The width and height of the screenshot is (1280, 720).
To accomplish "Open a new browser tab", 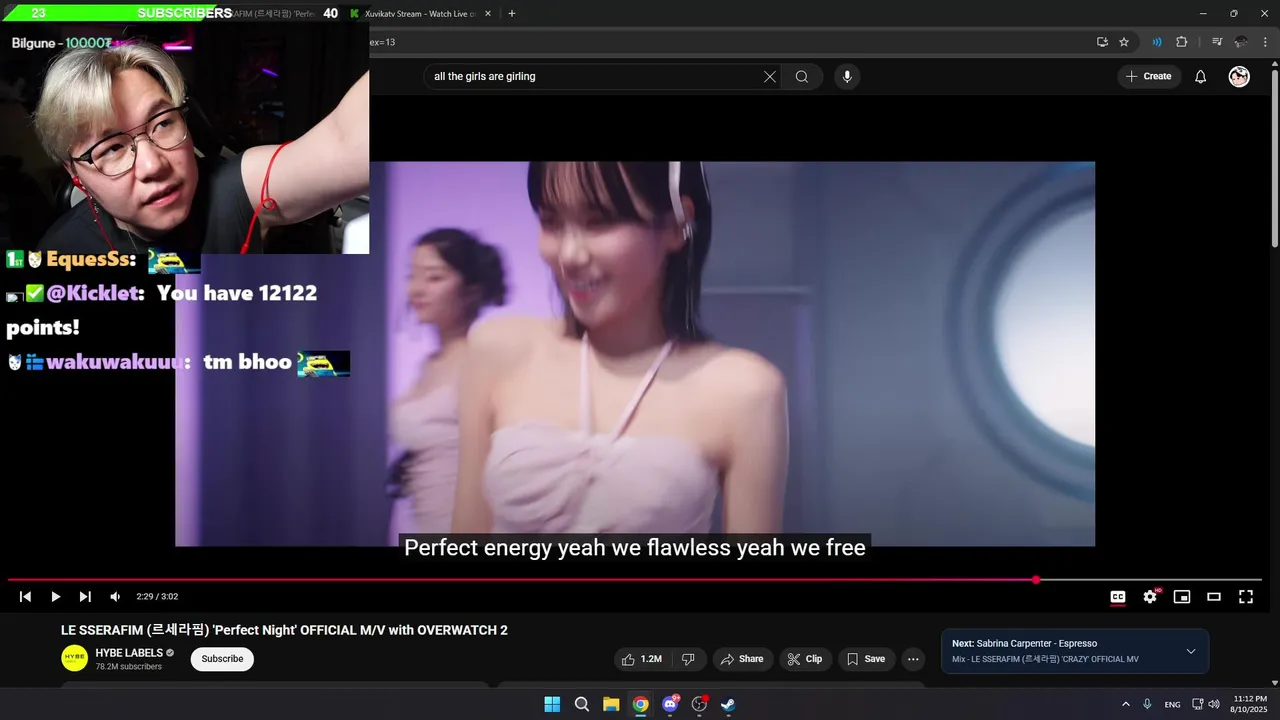I will tap(512, 14).
